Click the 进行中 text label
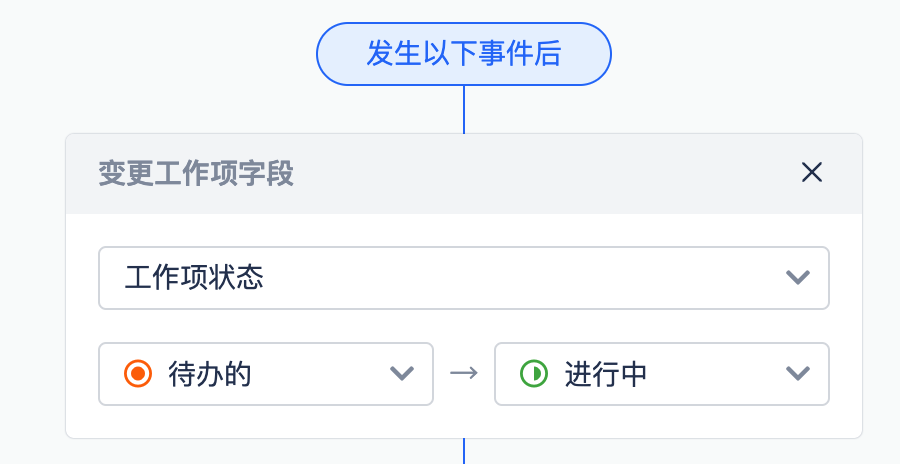Image resolution: width=900 pixels, height=464 pixels. pos(606,374)
